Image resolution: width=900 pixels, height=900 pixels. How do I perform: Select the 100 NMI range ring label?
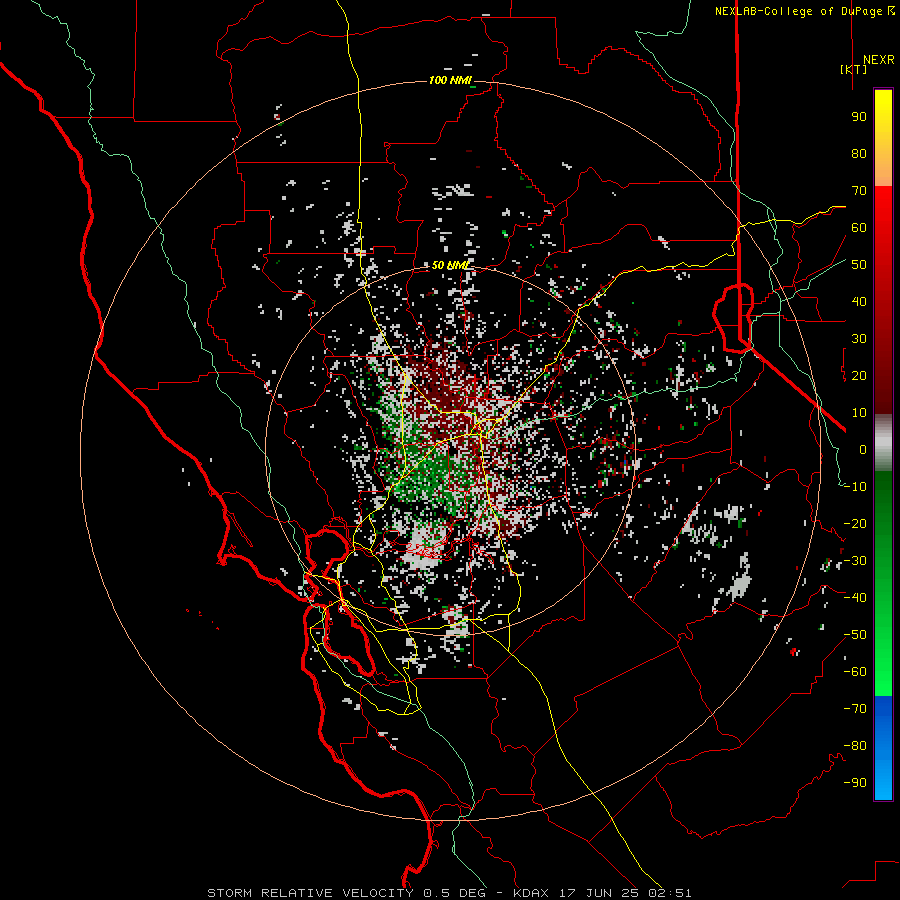[450, 80]
